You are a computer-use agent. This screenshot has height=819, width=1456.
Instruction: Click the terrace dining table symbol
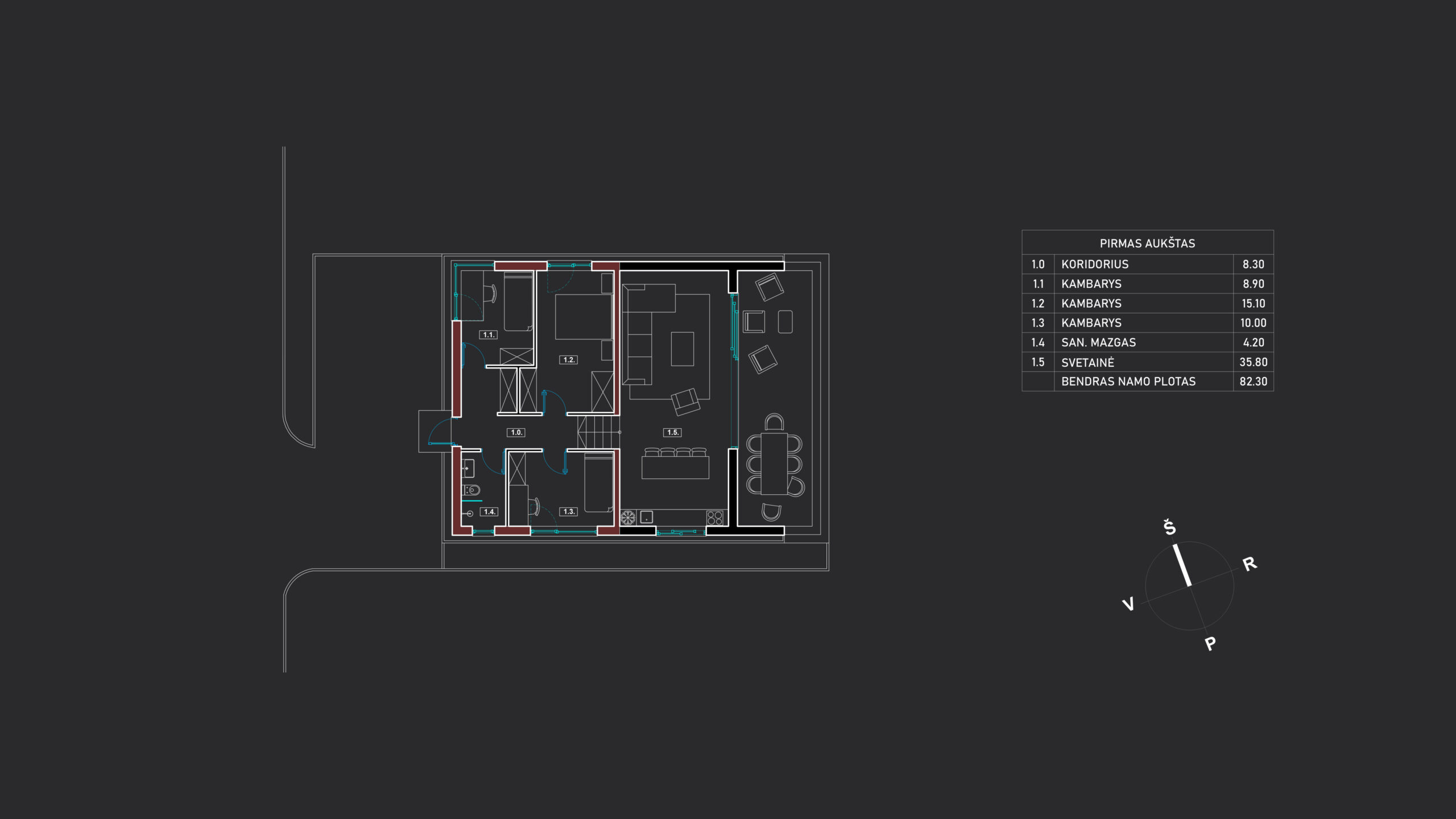tap(774, 464)
